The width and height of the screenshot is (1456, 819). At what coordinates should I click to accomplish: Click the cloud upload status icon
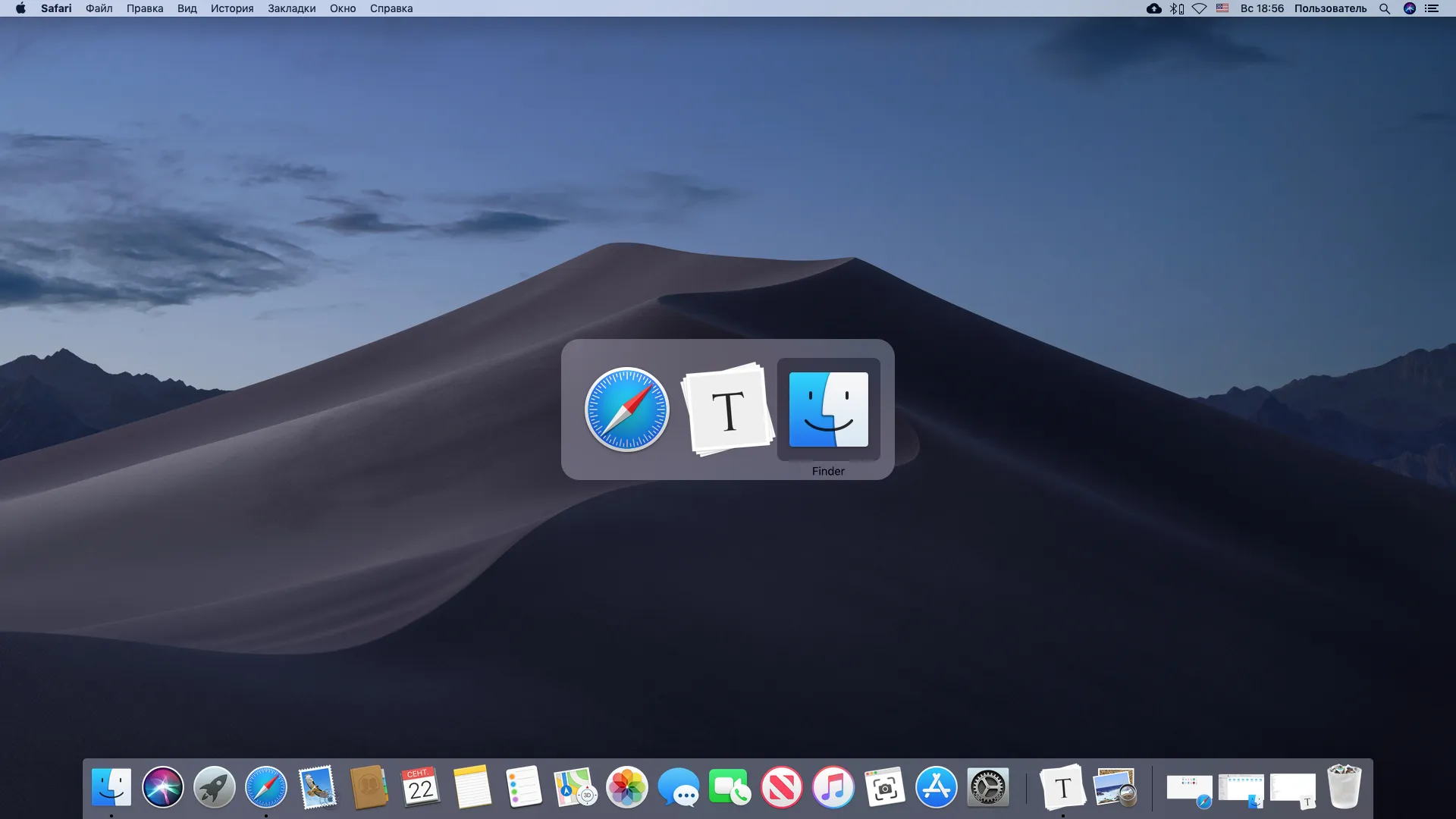coord(1153,8)
